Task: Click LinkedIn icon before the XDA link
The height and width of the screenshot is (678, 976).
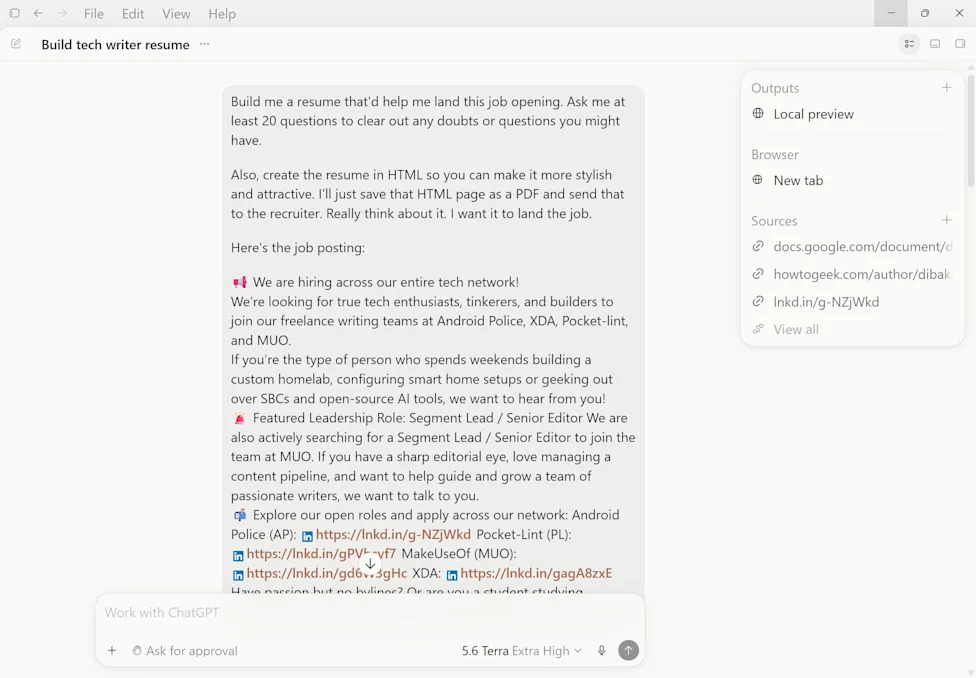Action: click(x=452, y=575)
